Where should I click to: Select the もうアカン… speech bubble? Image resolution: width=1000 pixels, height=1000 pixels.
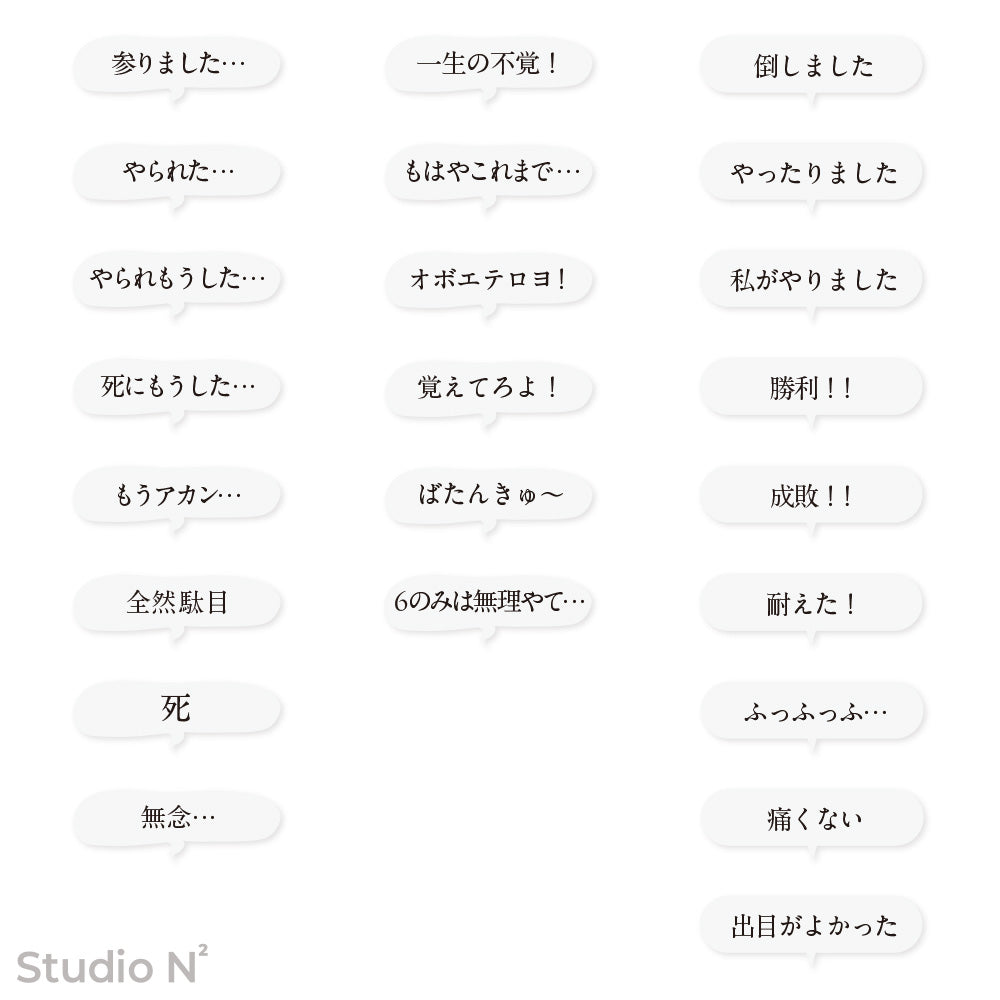click(x=177, y=494)
